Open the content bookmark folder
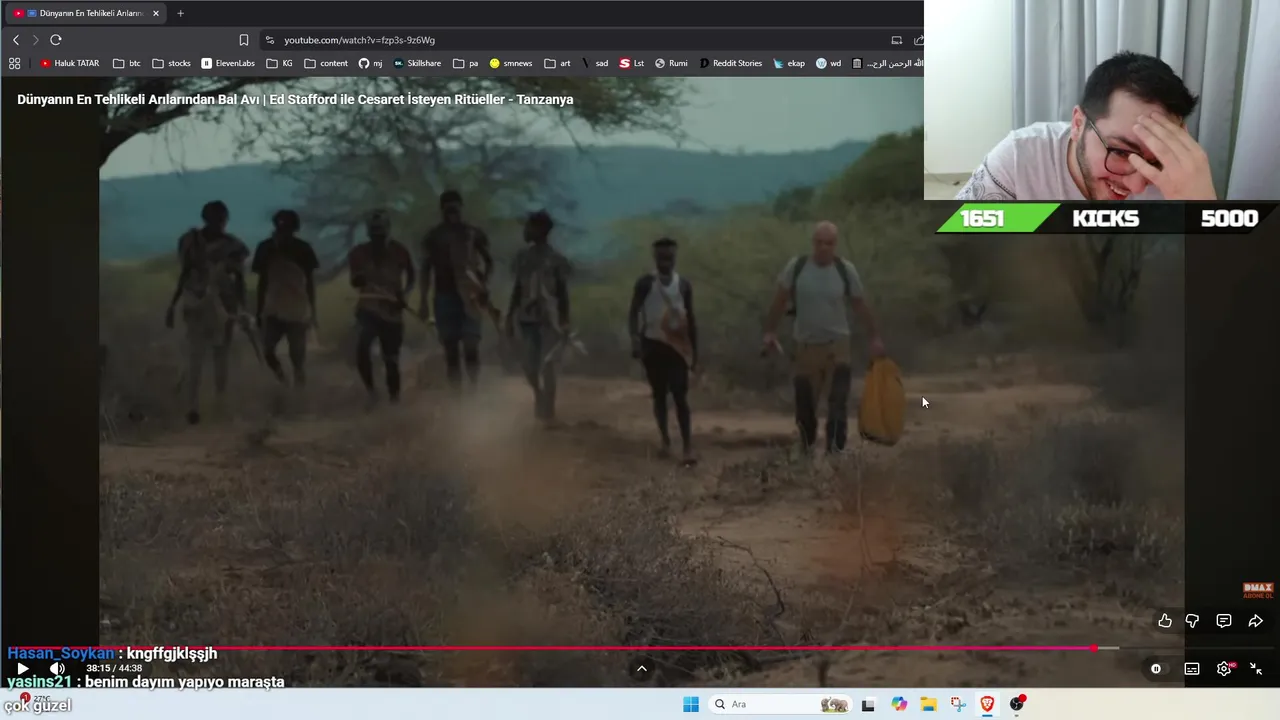This screenshot has height=720, width=1280. (x=326, y=63)
